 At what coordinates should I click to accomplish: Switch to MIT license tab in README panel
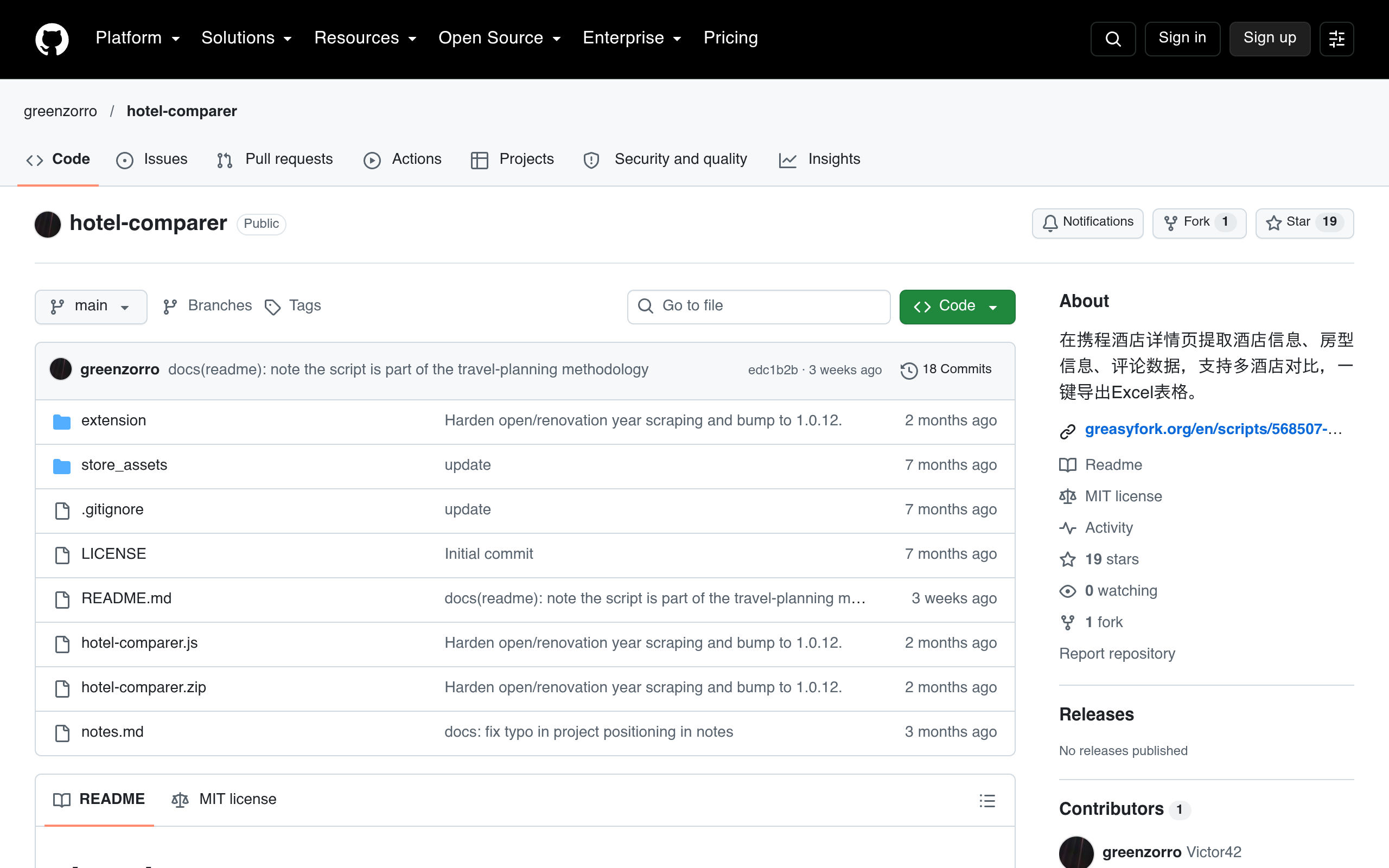[x=225, y=799]
